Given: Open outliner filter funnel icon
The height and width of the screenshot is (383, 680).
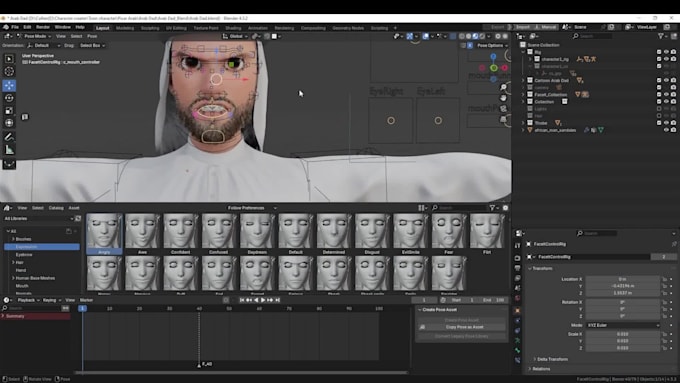Looking at the screenshot, I should tap(660, 36).
